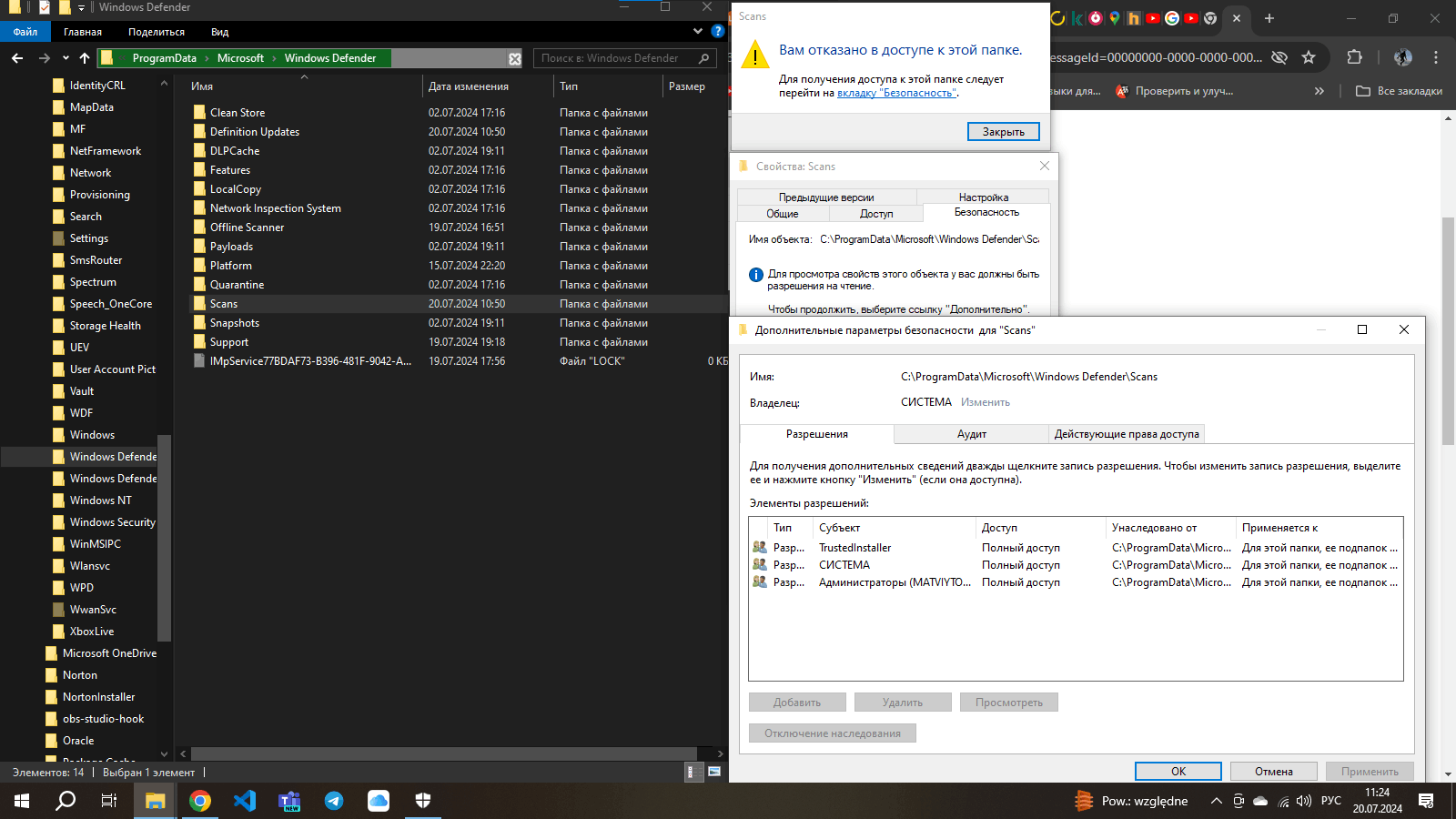Switch to Действующие права доступа tab
Screen dimensions: 1456x819
click(x=1127, y=434)
